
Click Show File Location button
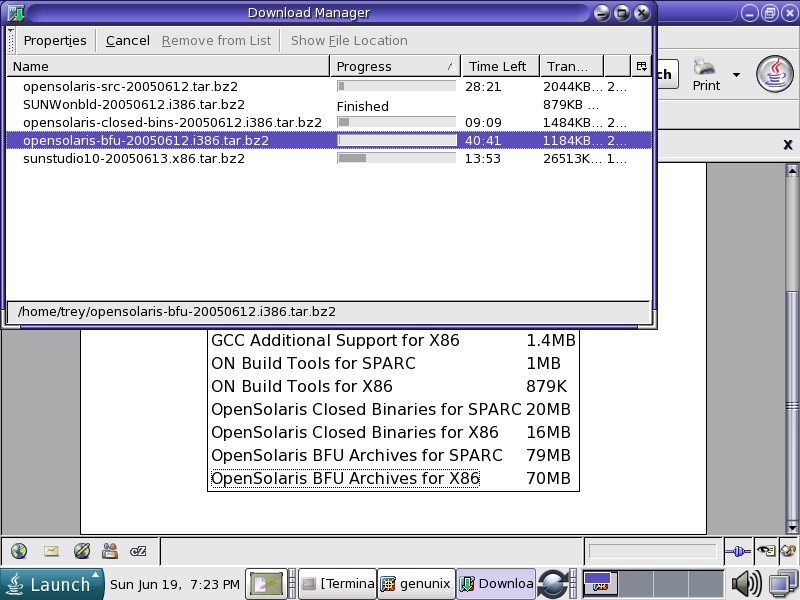[349, 40]
